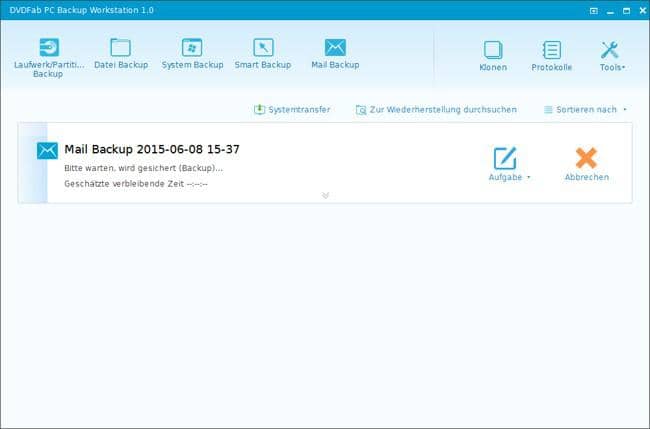Open Laufwerk/Partition Backup
Image resolution: width=650 pixels, height=429 pixels.
point(49,58)
